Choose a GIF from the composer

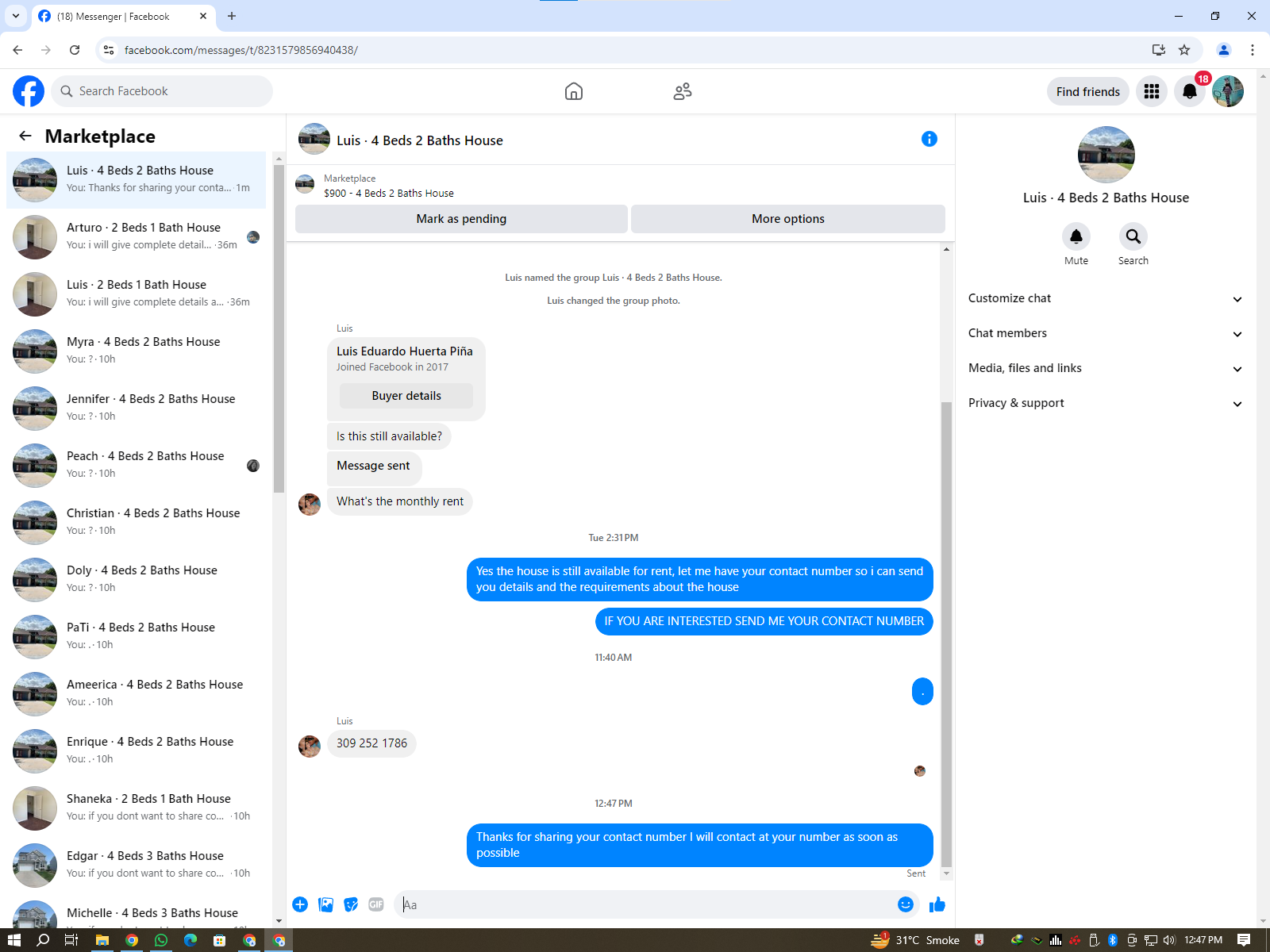coord(376,904)
